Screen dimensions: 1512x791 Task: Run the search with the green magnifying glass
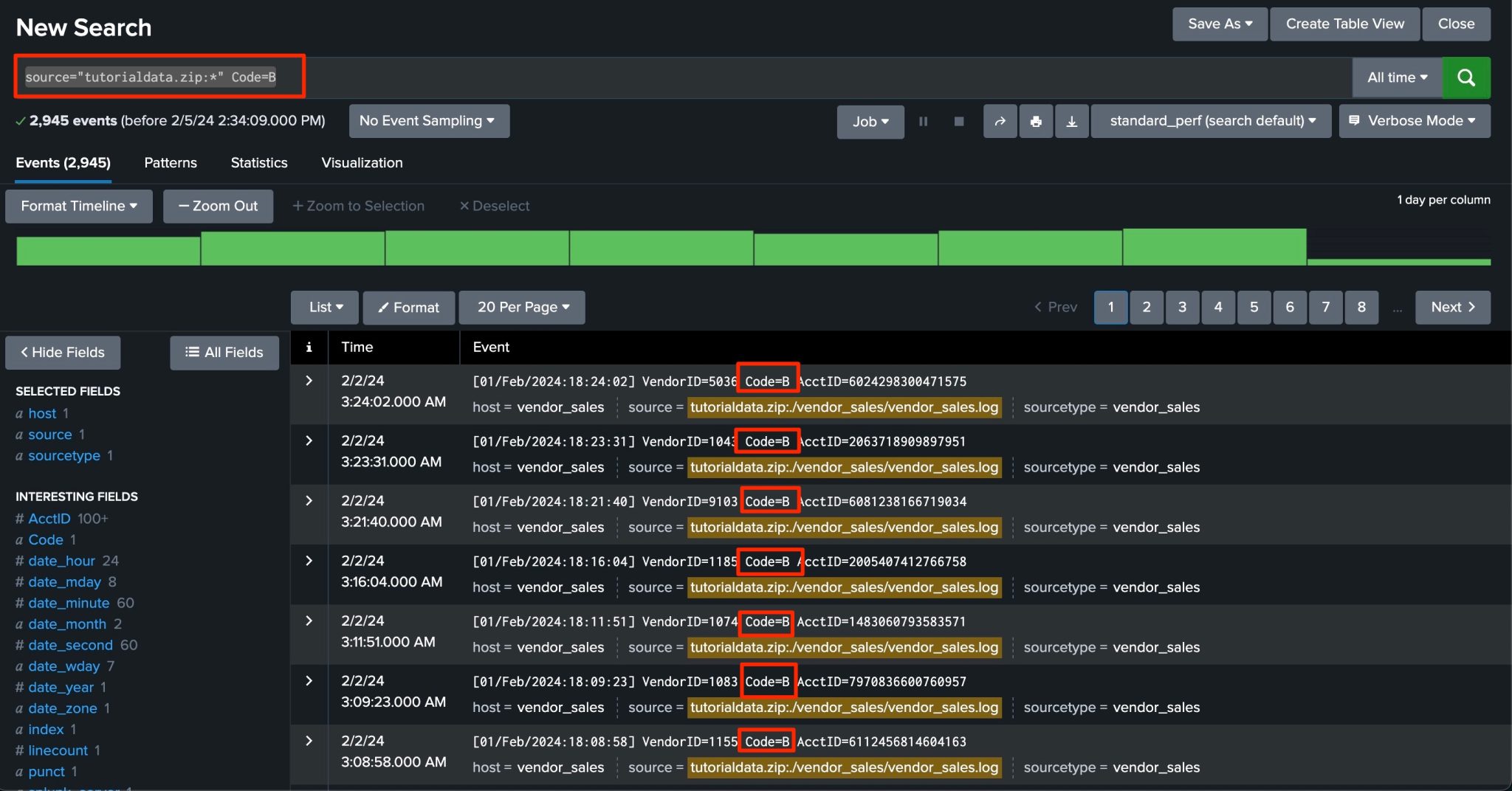click(x=1466, y=77)
